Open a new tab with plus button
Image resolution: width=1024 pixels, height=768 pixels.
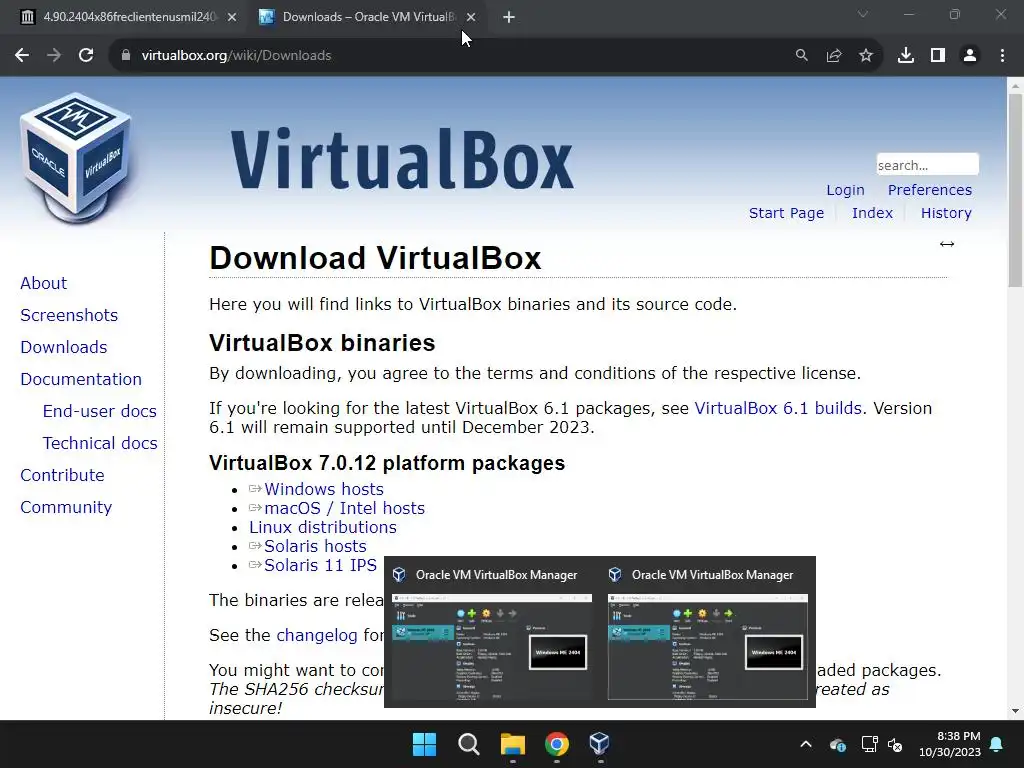(509, 17)
